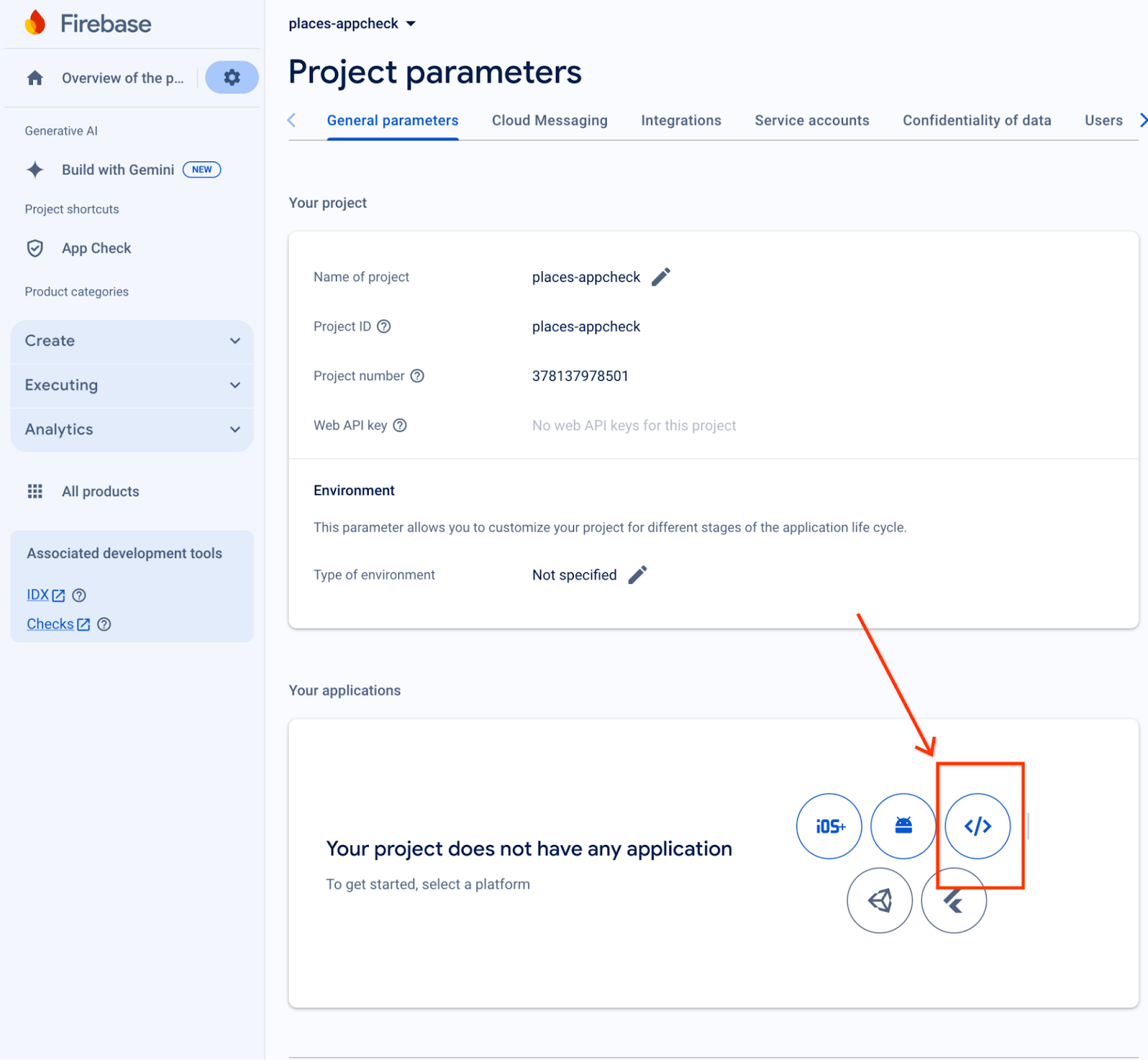Open the Service accounts tab
Image resolution: width=1148 pixels, height=1060 pixels.
pyautogui.click(x=811, y=120)
